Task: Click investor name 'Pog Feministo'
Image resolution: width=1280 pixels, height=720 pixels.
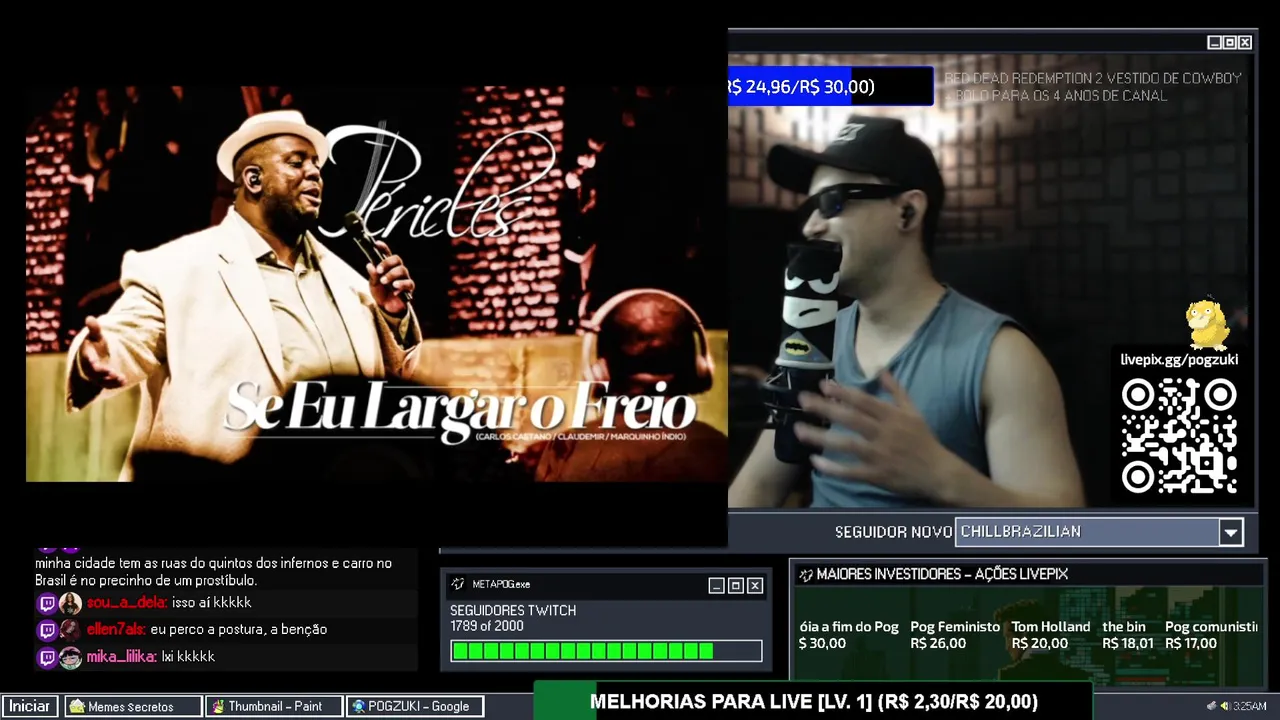Action: [955, 627]
